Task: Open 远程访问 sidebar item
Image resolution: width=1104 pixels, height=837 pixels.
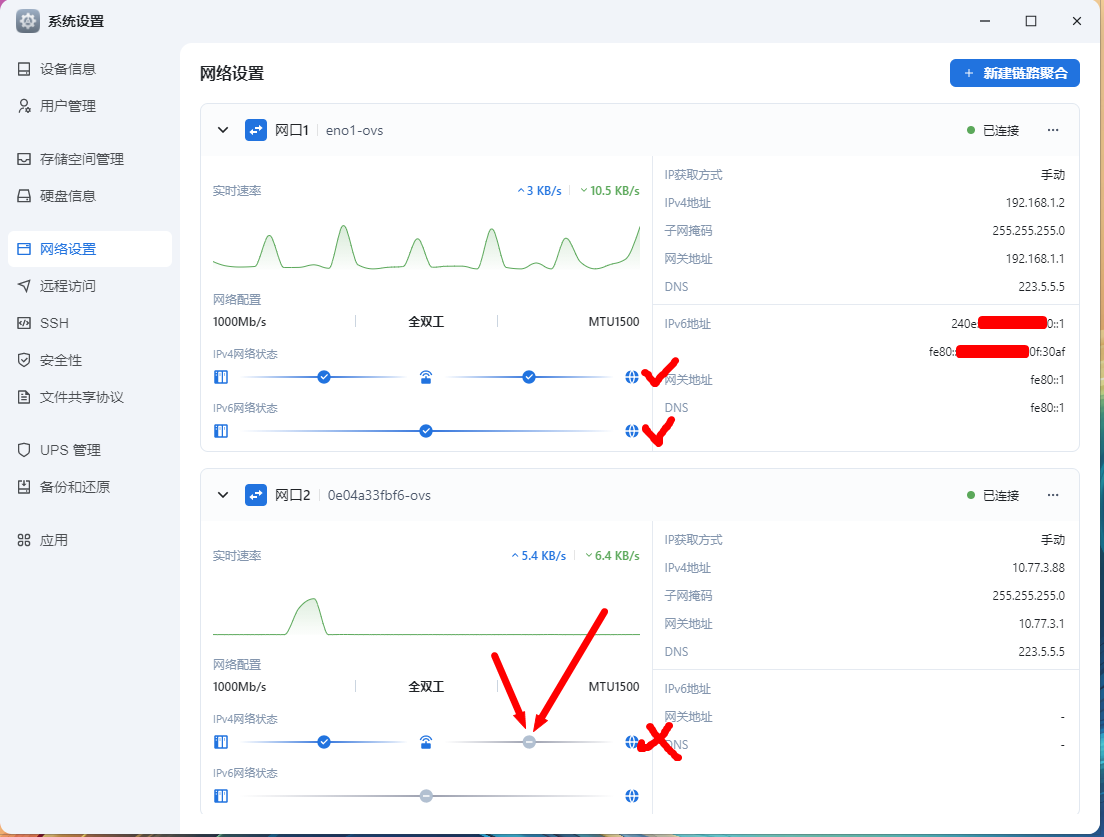Action: click(x=89, y=286)
